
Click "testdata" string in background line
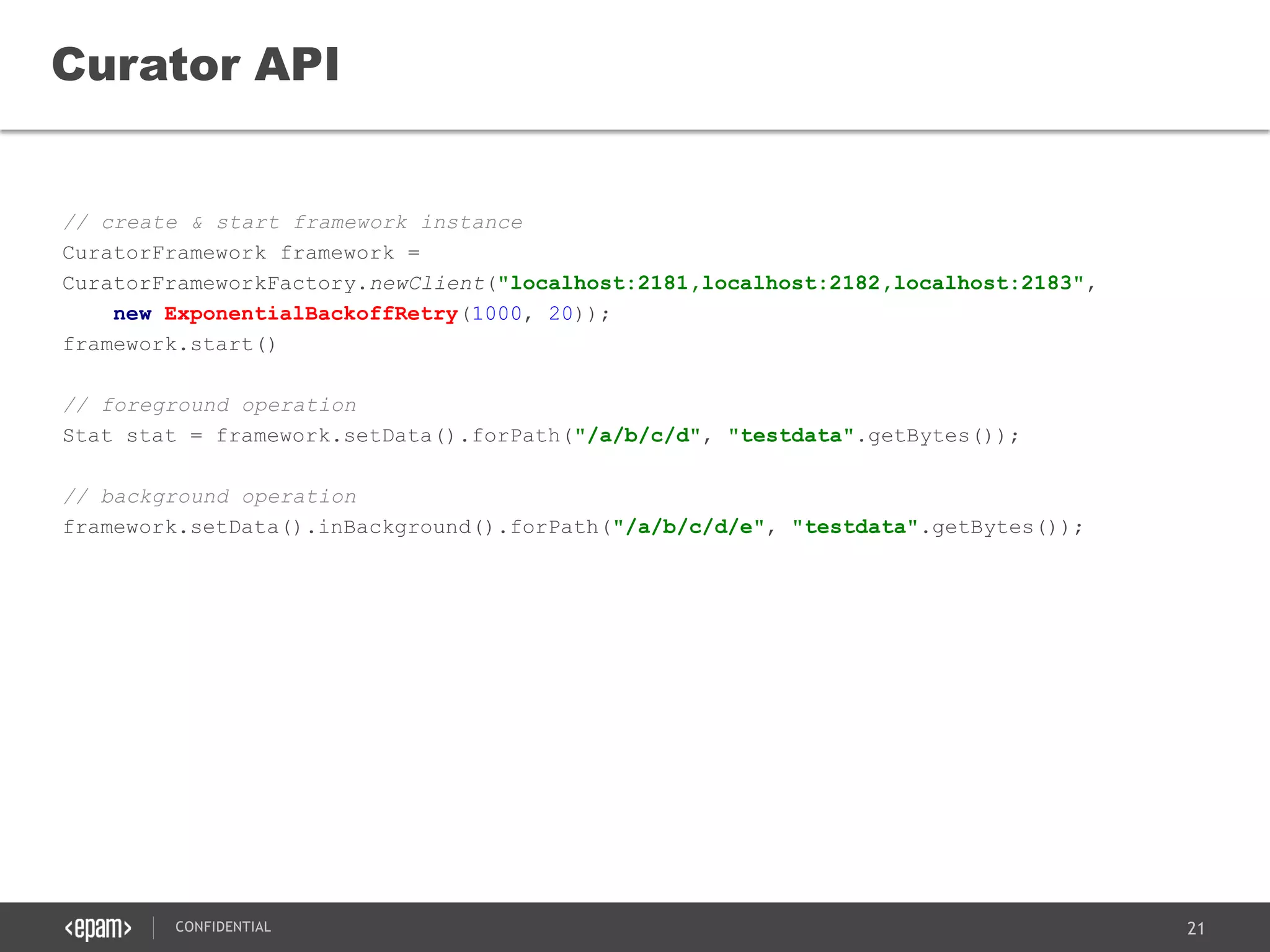click(x=855, y=527)
